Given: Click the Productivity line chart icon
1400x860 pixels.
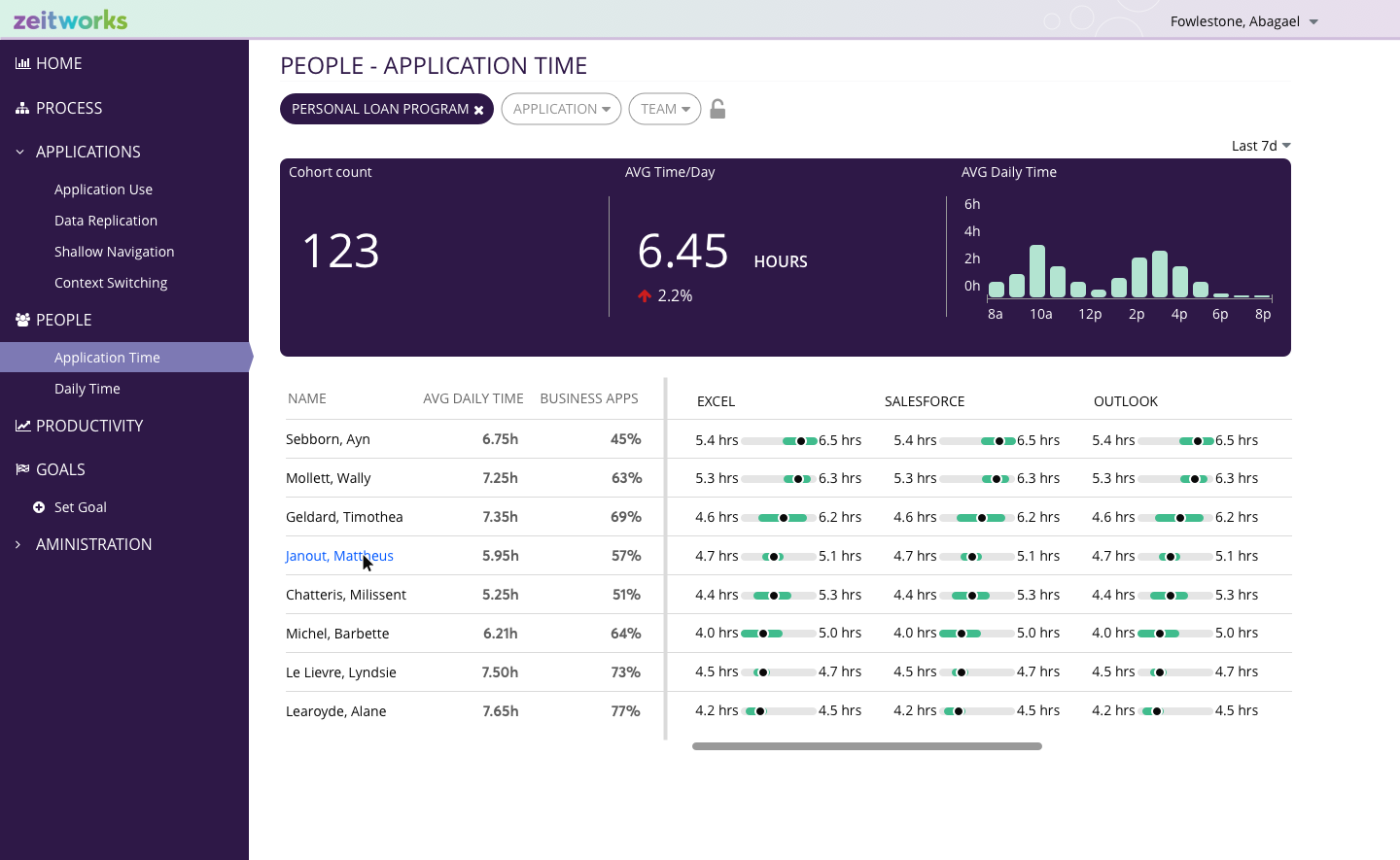Looking at the screenshot, I should (x=22, y=426).
